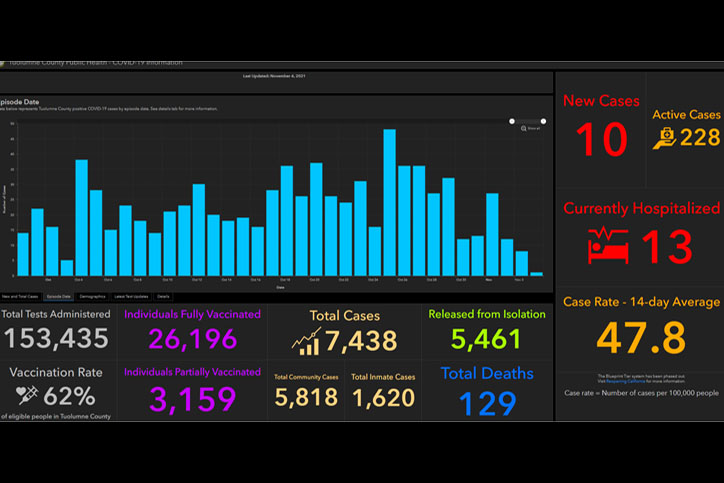The image size is (724, 483).
Task: Click the rising chart icon beside Total Cases
Action: coord(306,341)
